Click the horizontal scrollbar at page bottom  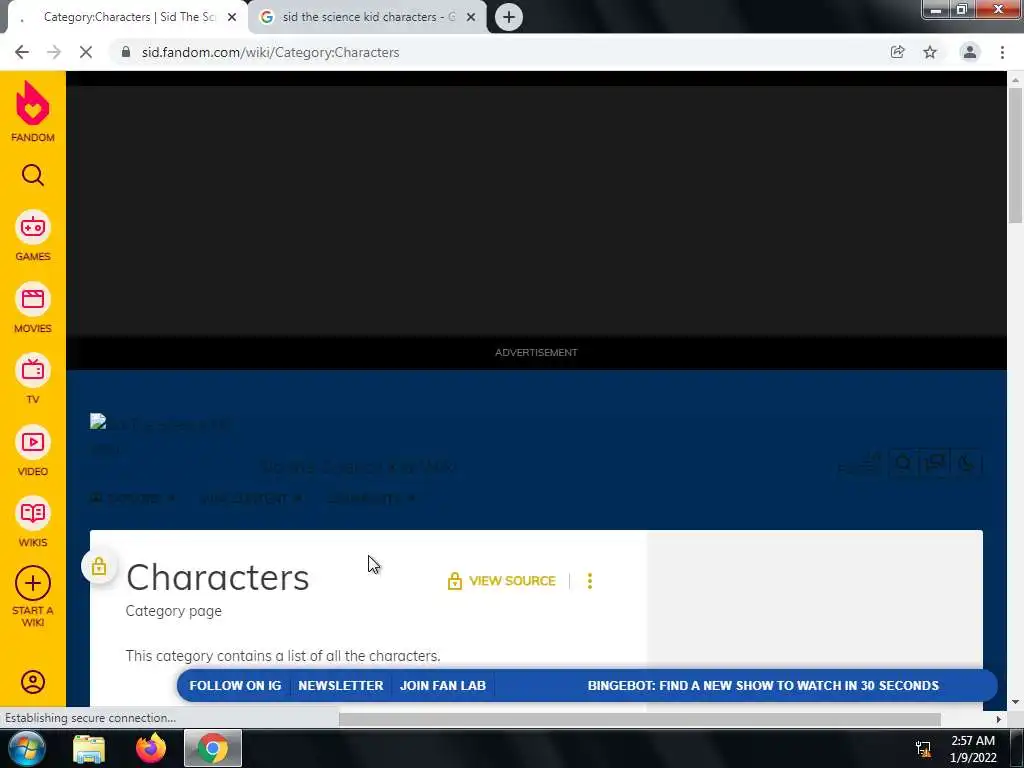[640, 719]
